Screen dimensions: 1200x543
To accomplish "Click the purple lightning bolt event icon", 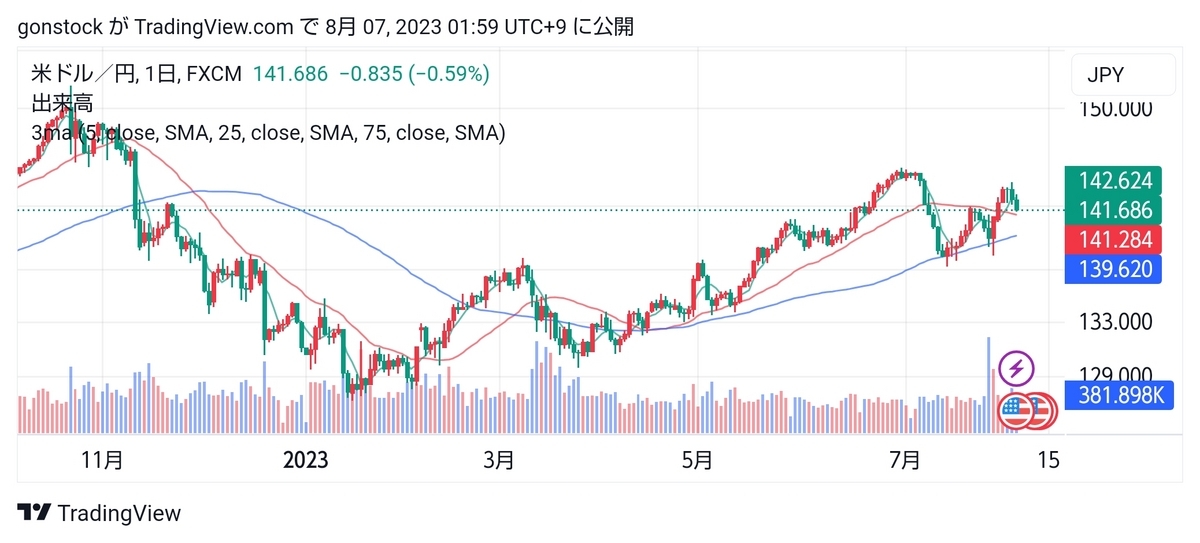I will pyautogui.click(x=1016, y=368).
